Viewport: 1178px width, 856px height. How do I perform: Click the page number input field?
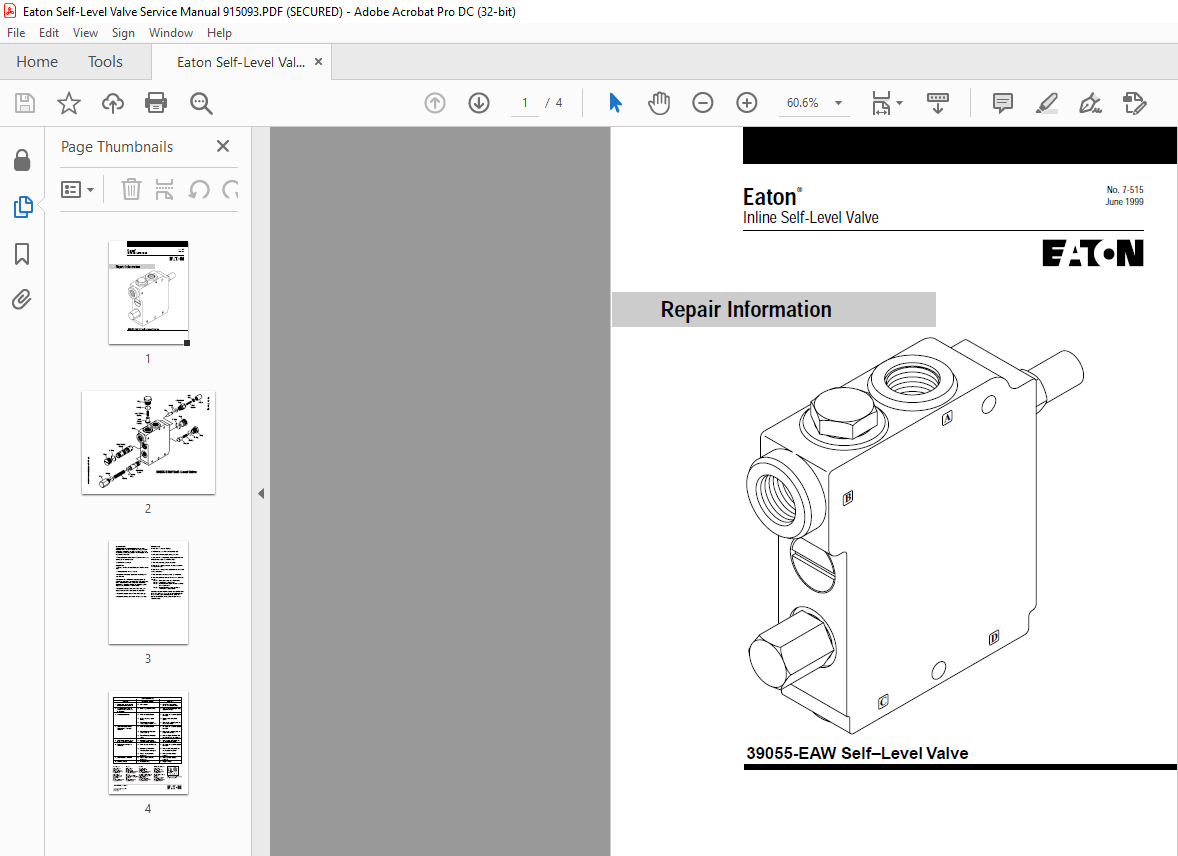(524, 103)
